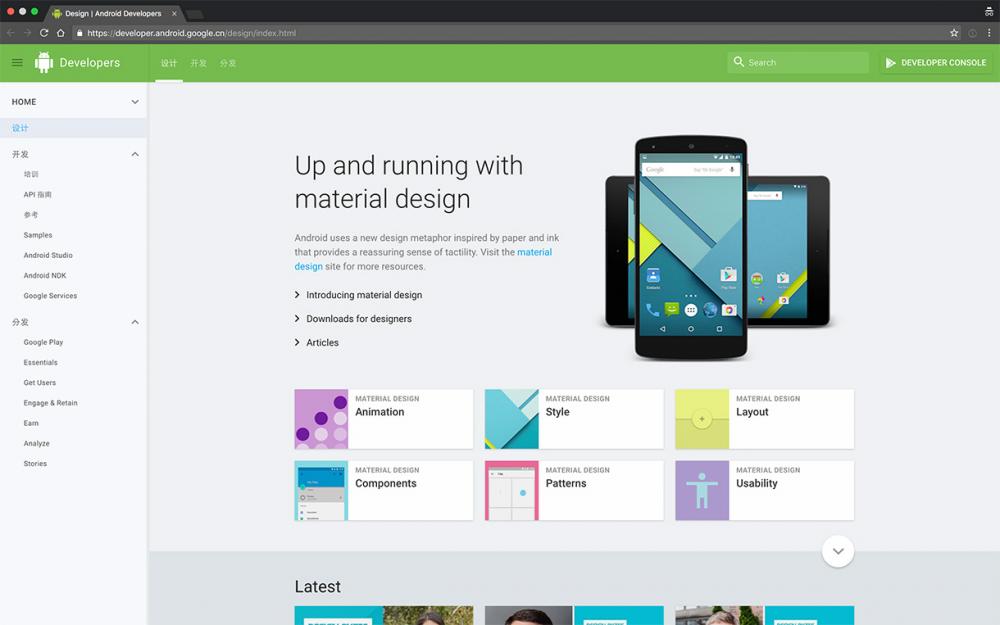Open the Patterns pink thumbnail

click(511, 490)
